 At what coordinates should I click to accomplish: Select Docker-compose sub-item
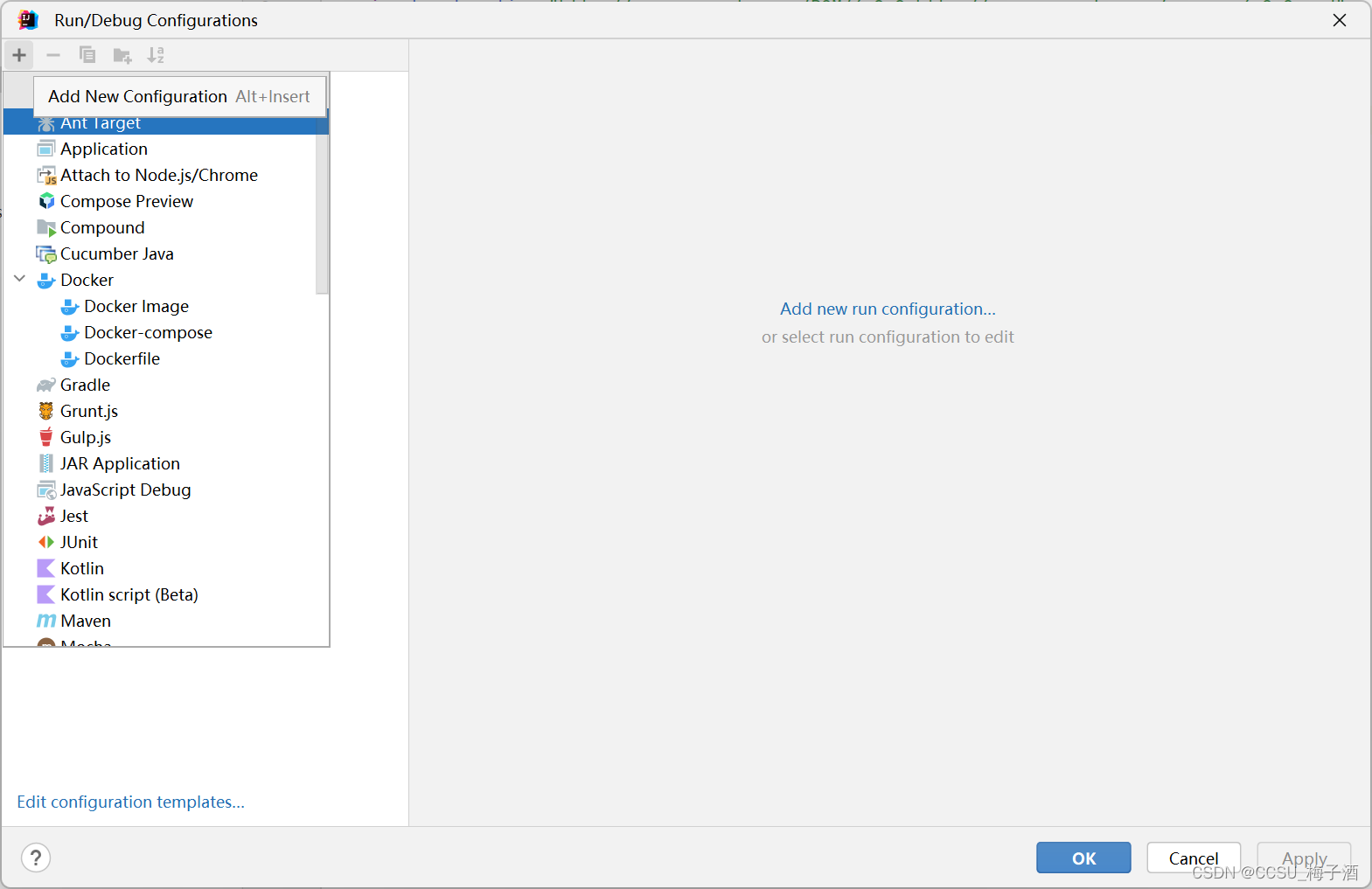166,332
